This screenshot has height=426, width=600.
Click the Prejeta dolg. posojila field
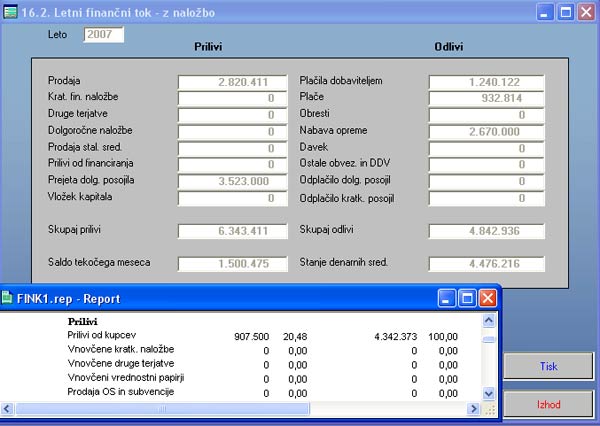pyautogui.click(x=228, y=180)
